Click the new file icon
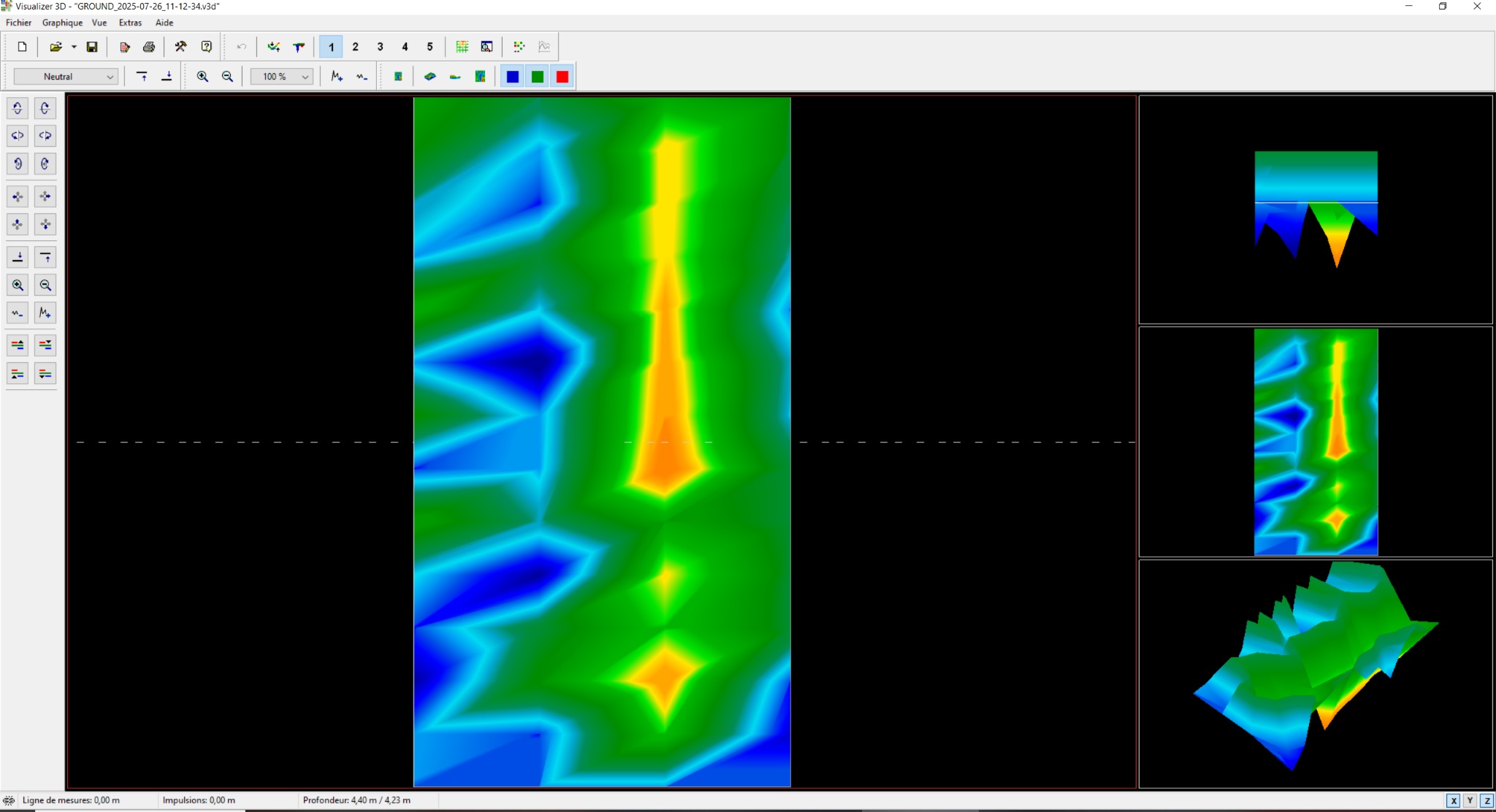1496x812 pixels. pyautogui.click(x=22, y=47)
